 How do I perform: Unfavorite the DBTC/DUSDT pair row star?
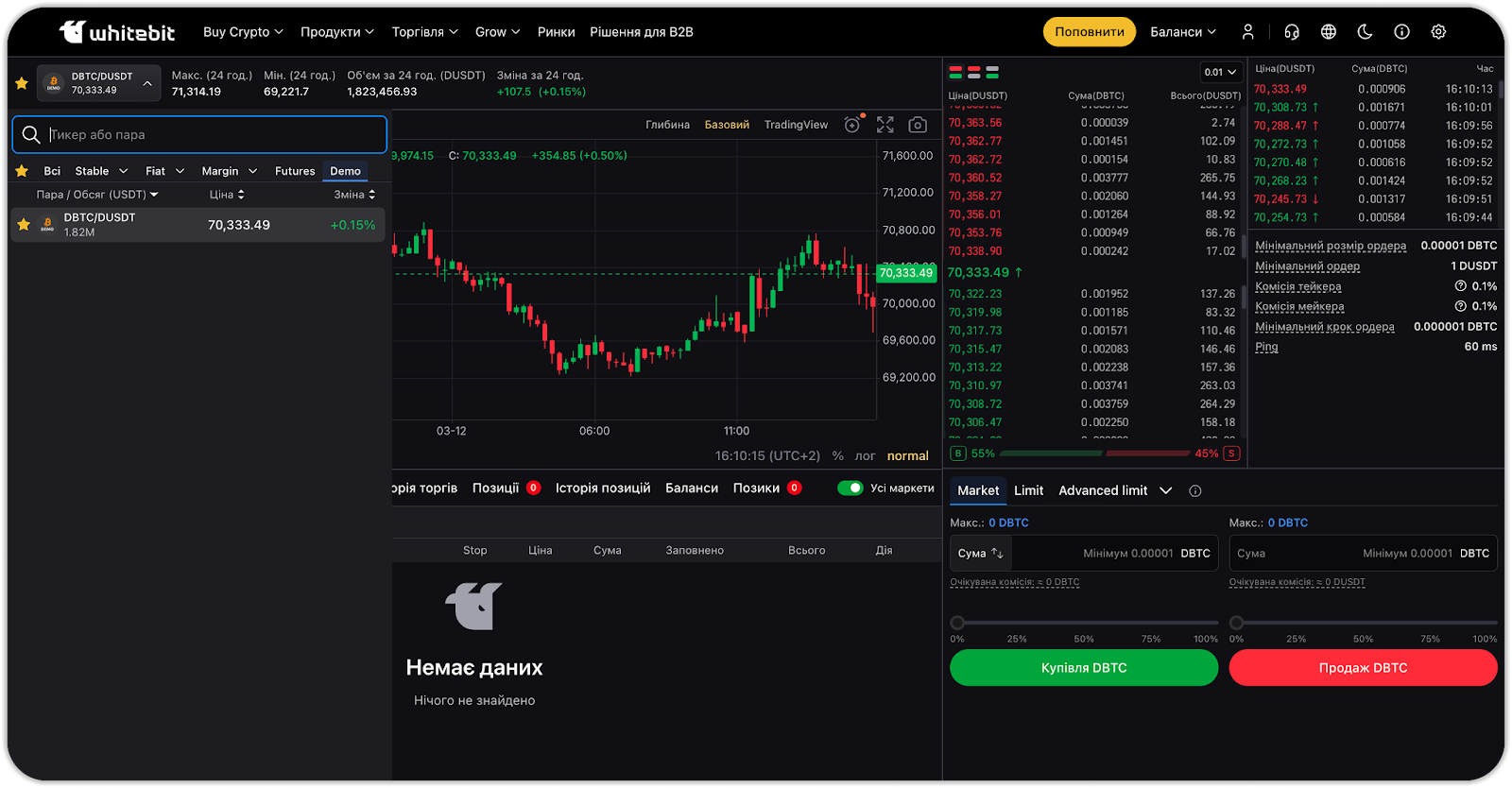click(x=24, y=225)
